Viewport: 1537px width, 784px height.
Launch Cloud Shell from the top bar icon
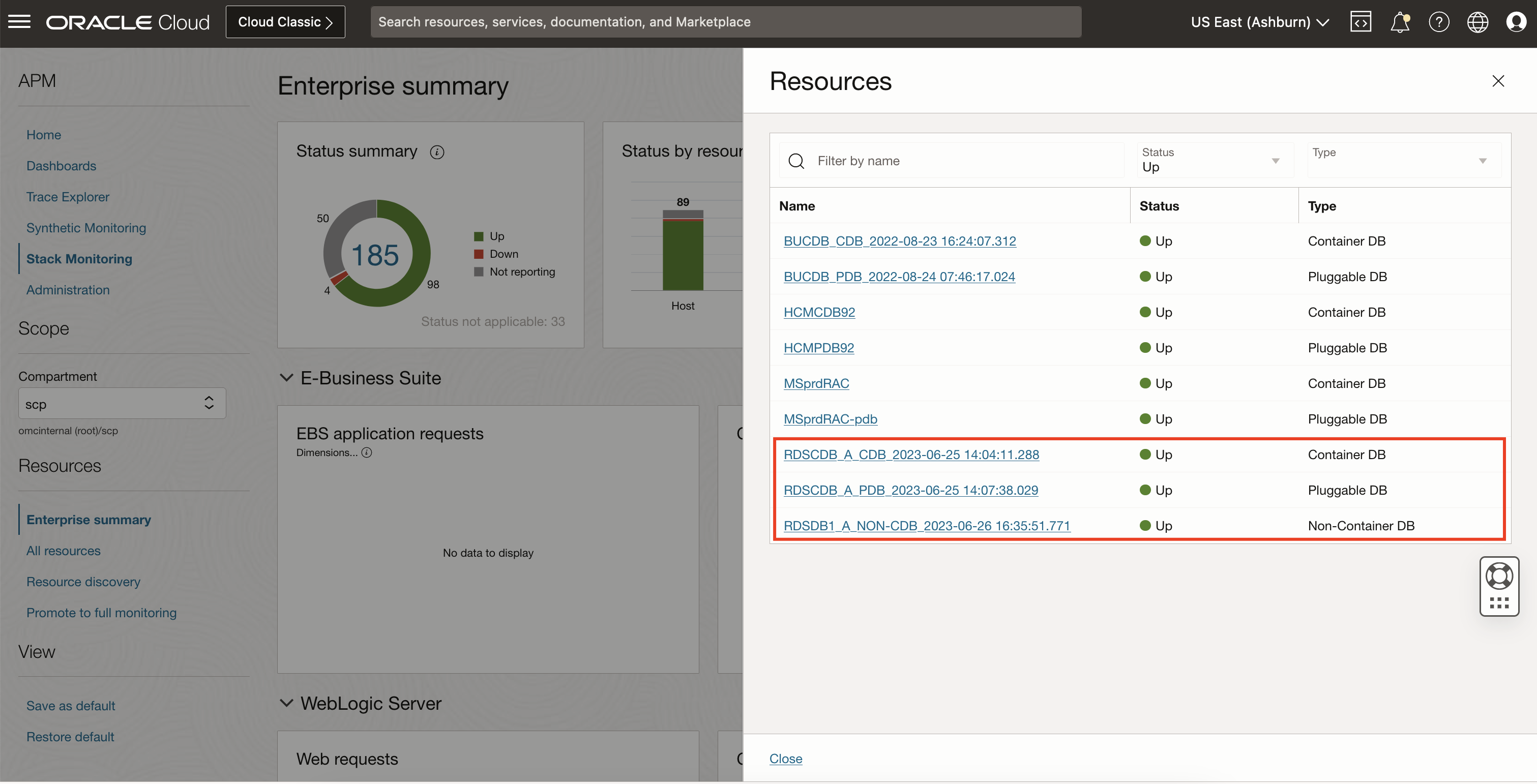(1361, 21)
